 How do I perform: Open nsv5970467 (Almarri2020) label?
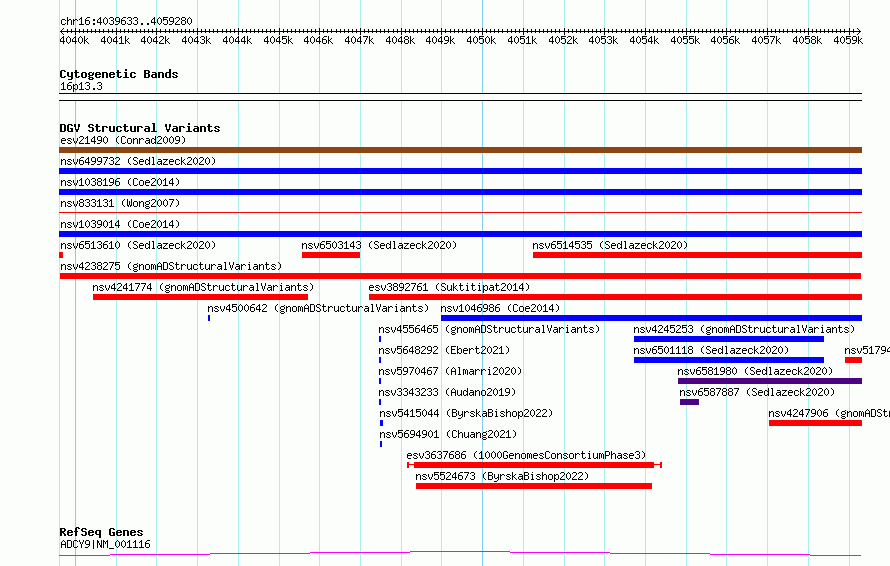pos(450,371)
